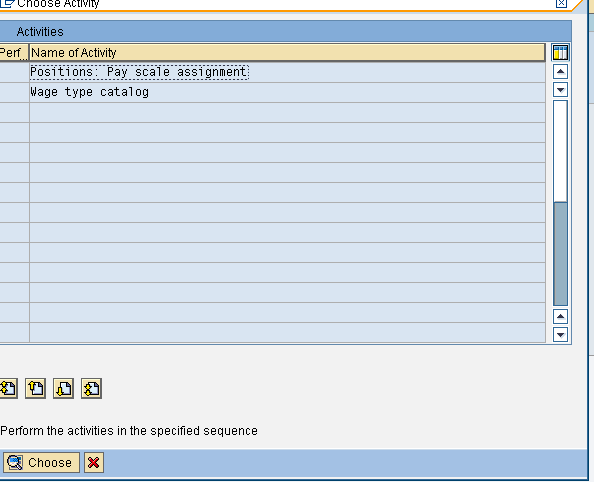Click the bottom scroll up arrow
The height and width of the screenshot is (482, 594).
[x=560, y=316]
